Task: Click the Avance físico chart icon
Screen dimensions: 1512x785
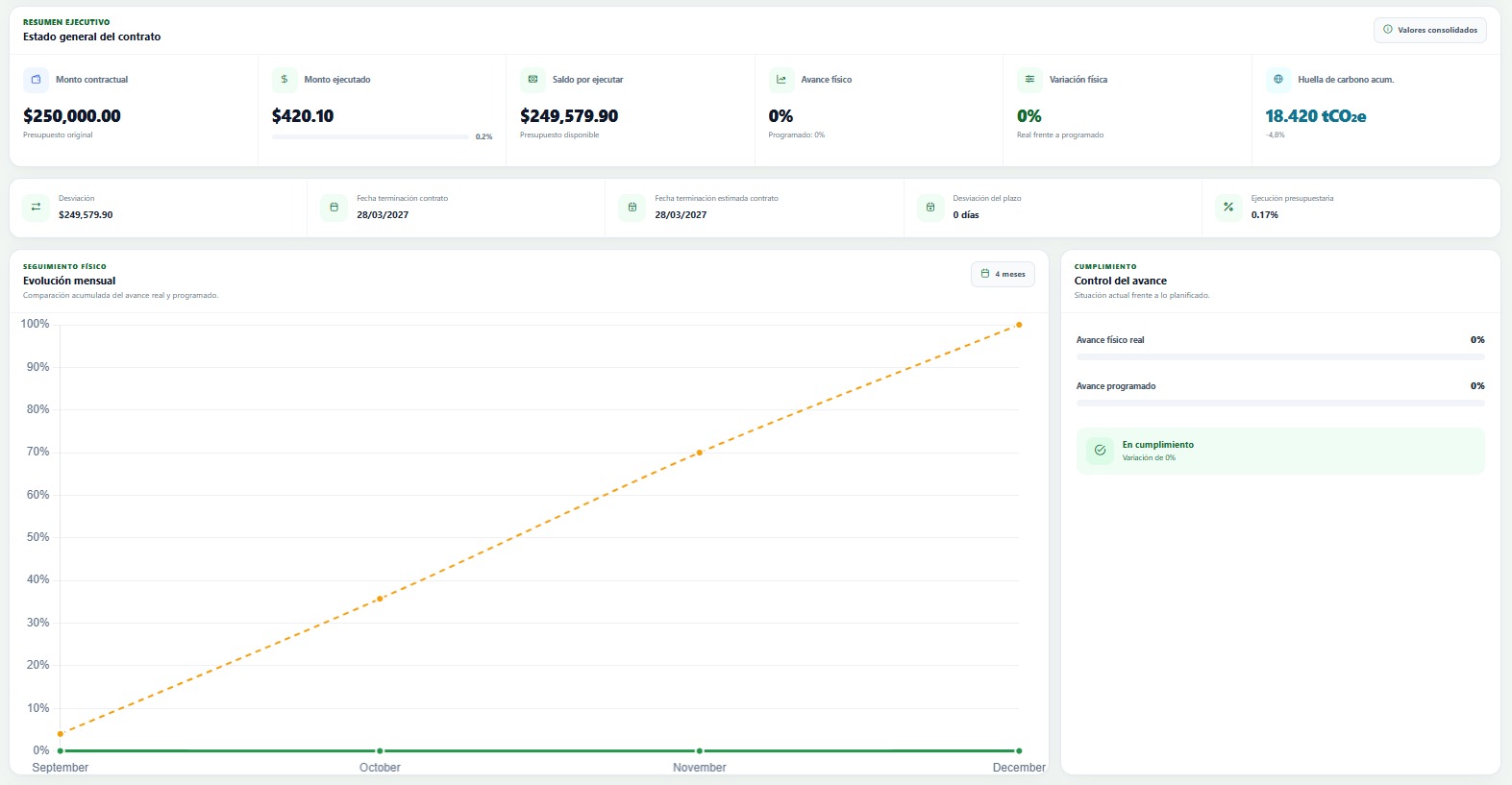Action: pos(781,80)
